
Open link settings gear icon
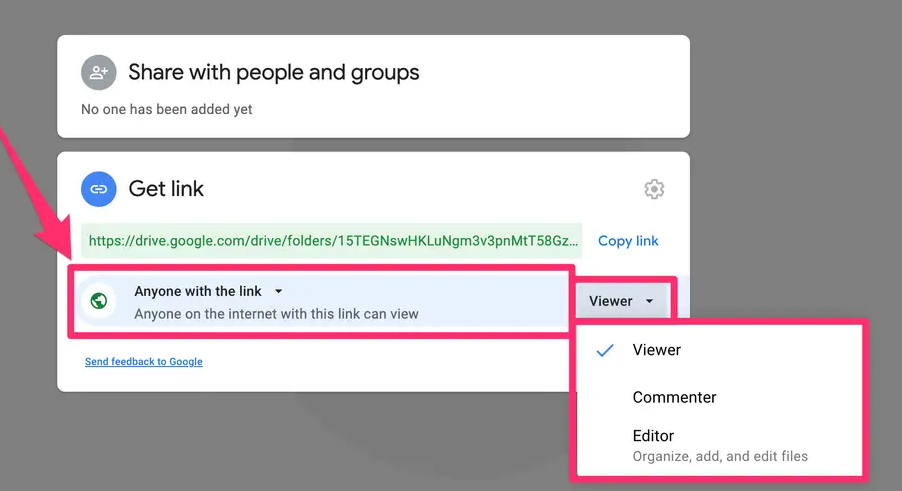click(654, 189)
